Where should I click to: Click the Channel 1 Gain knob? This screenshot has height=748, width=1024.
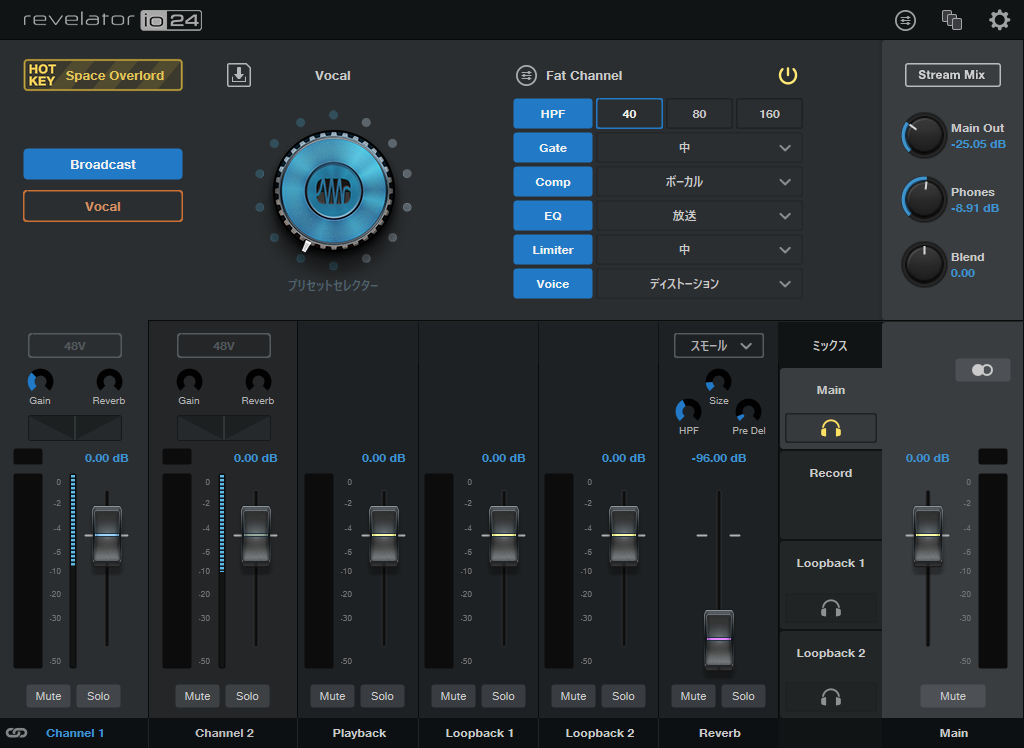click(40, 382)
